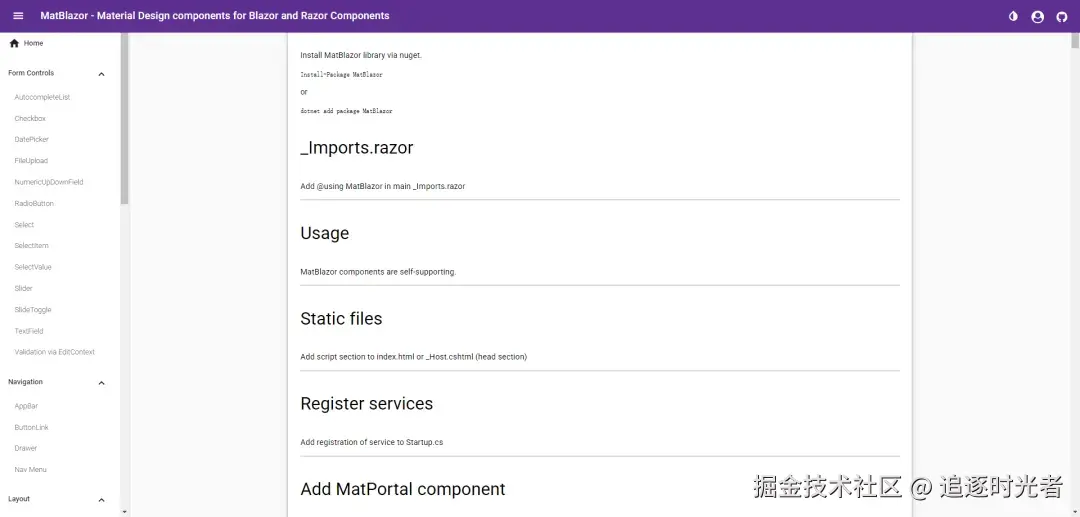Open the GitHub repository icon
1080x517 pixels.
1061,17
